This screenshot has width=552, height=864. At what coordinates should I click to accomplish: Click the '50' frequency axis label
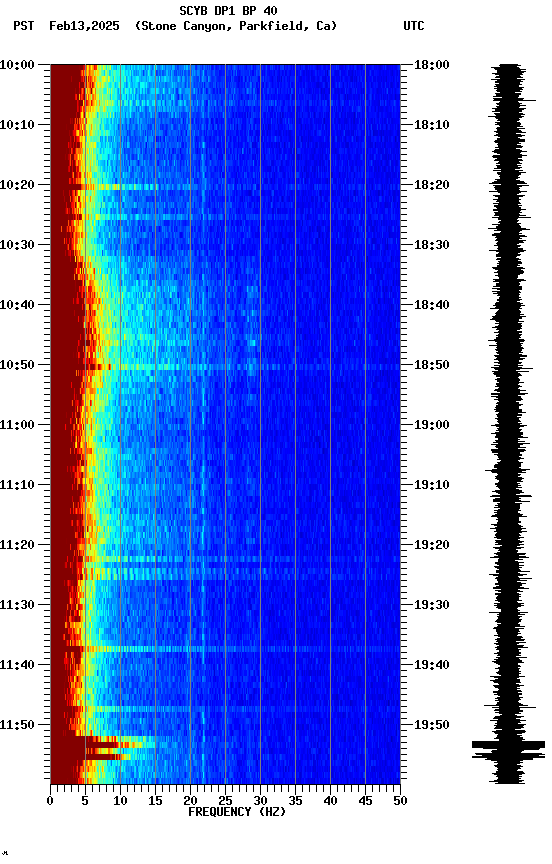coord(401,801)
